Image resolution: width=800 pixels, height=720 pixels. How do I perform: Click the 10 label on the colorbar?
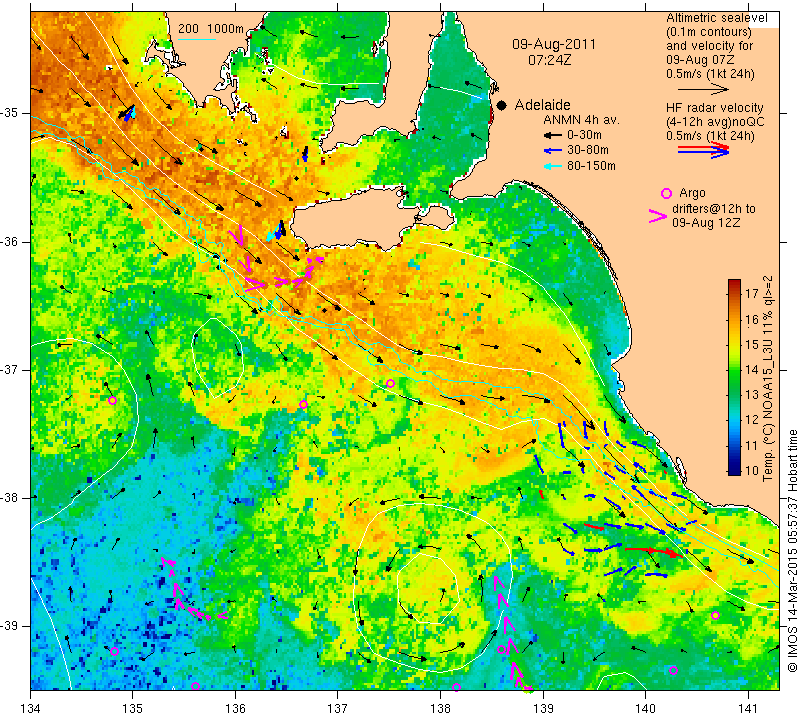(x=752, y=470)
